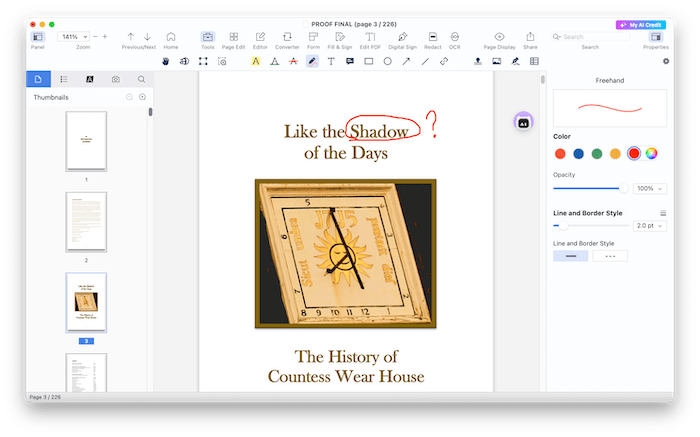This screenshot has height=437, width=700.
Task: Choose the green color swatch
Action: point(596,154)
